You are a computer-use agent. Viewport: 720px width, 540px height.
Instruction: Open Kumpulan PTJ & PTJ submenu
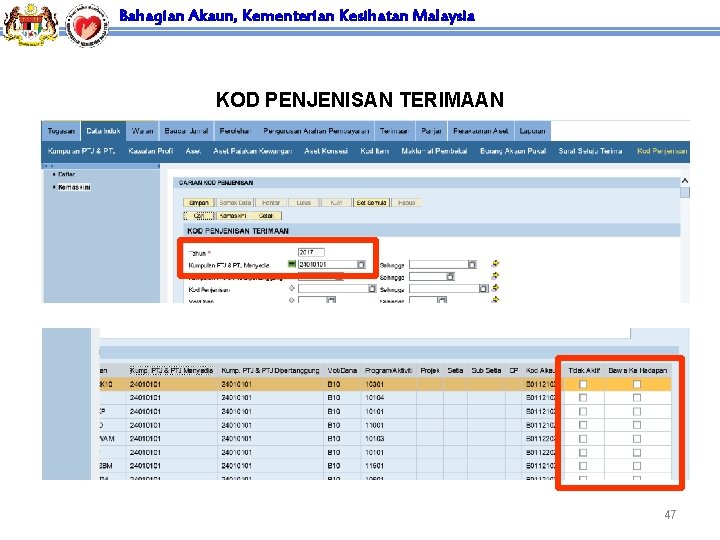click(x=81, y=151)
